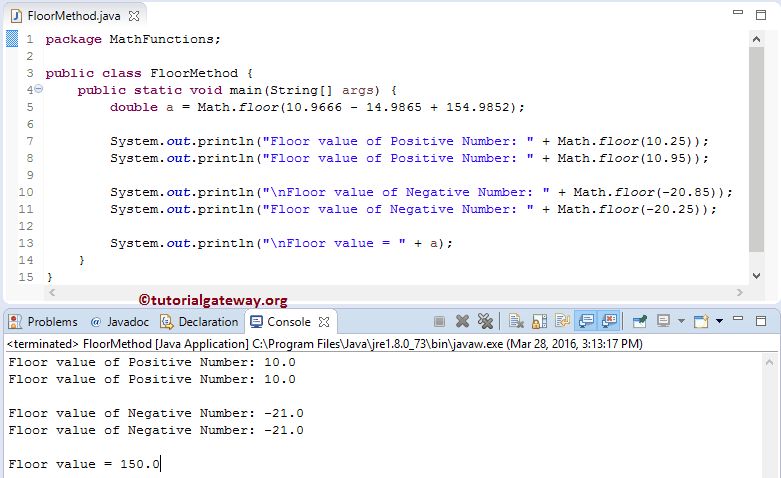Switch to the Problems tab
Screen dimensions: 781x478
point(43,322)
